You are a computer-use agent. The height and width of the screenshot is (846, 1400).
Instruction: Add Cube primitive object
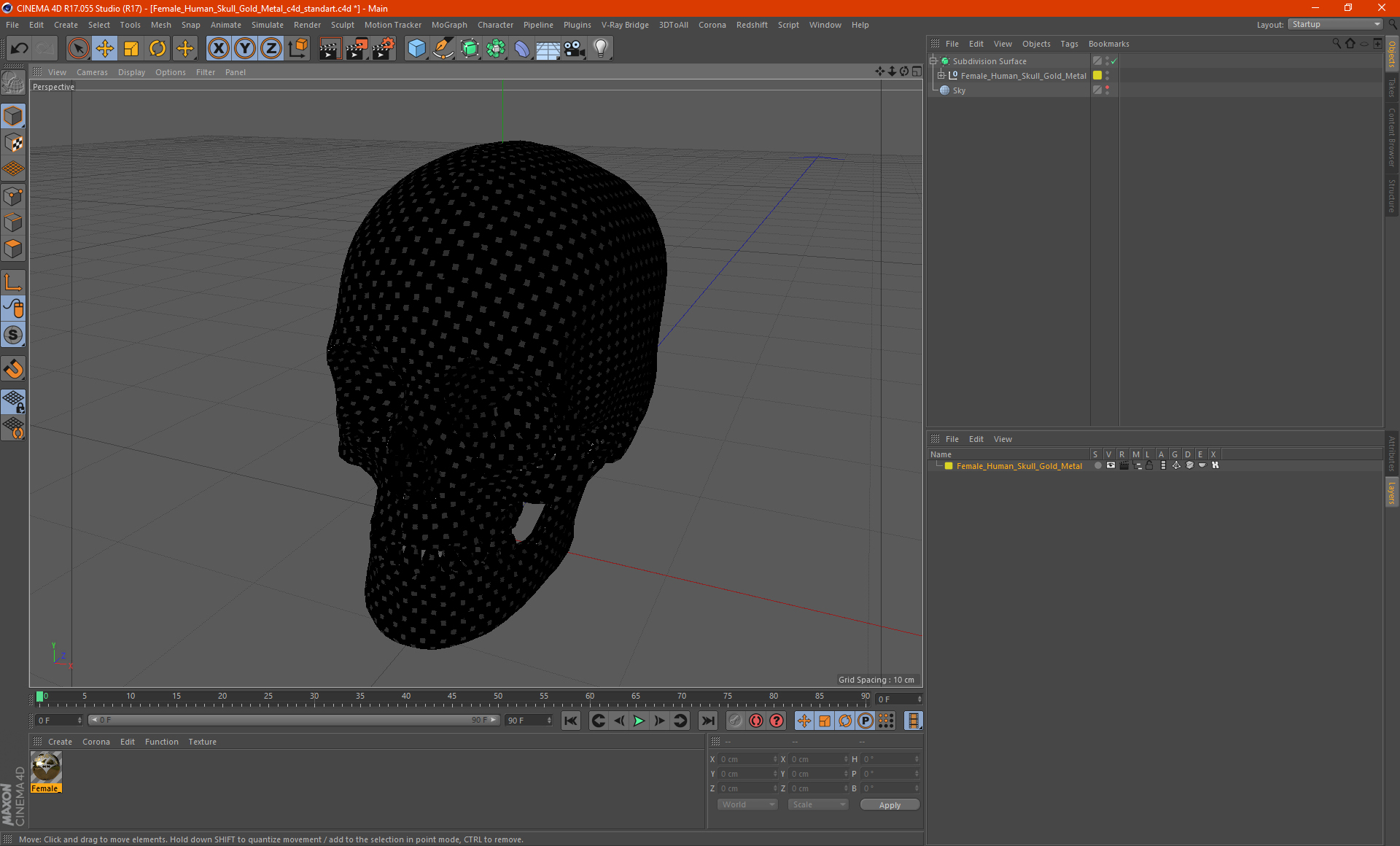[x=416, y=49]
